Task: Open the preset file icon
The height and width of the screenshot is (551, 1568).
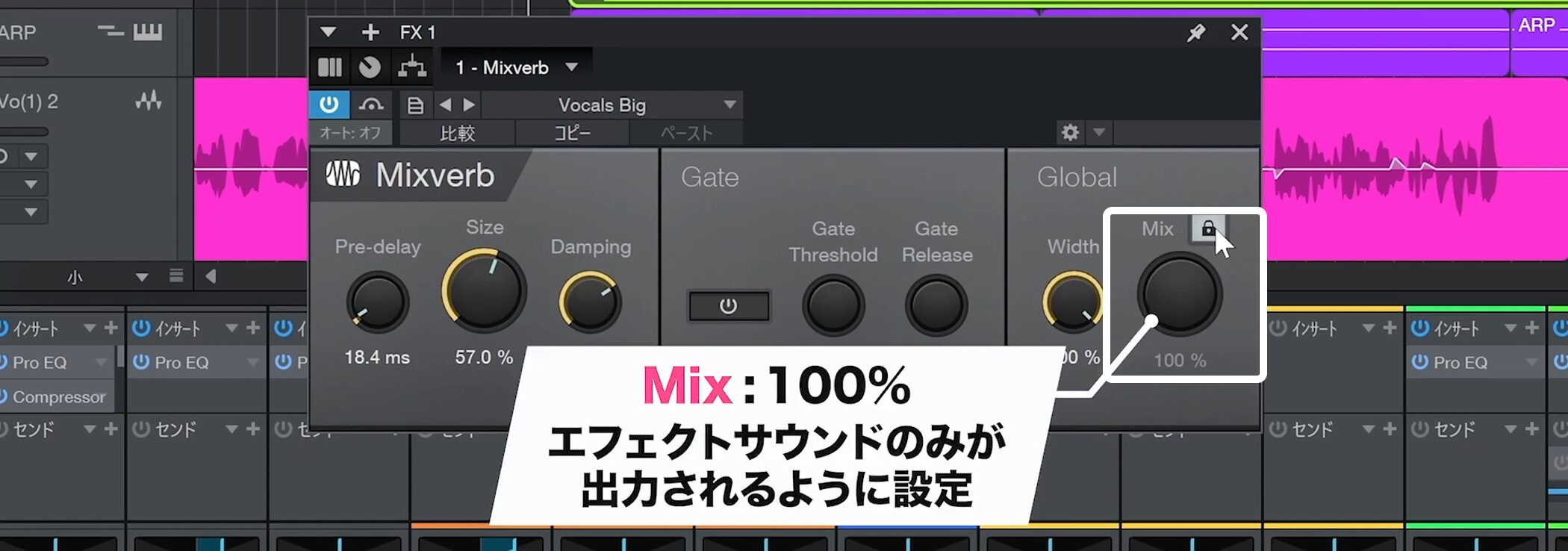Action: point(415,105)
